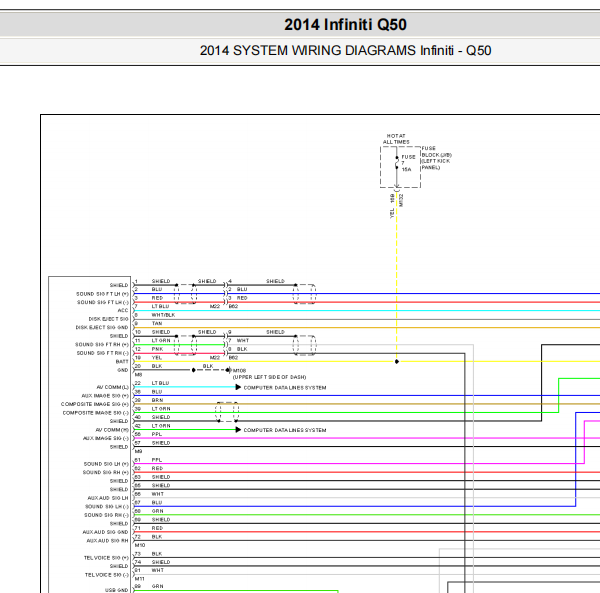Click 'SOUND SIG FT RH (-)' pin label
Screen dimensions: 600x593
pos(103,353)
